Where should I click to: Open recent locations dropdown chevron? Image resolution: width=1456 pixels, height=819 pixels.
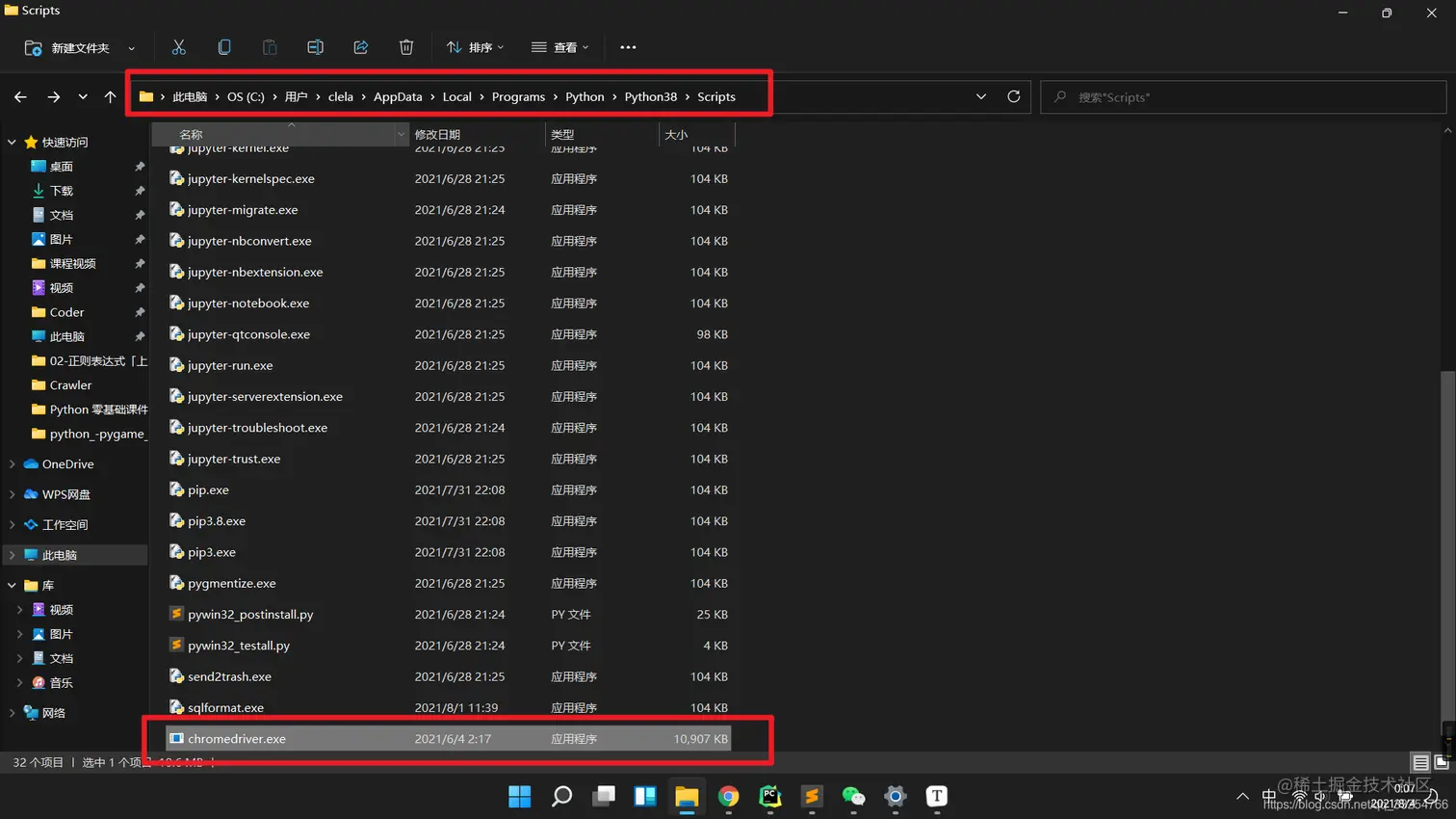click(83, 97)
